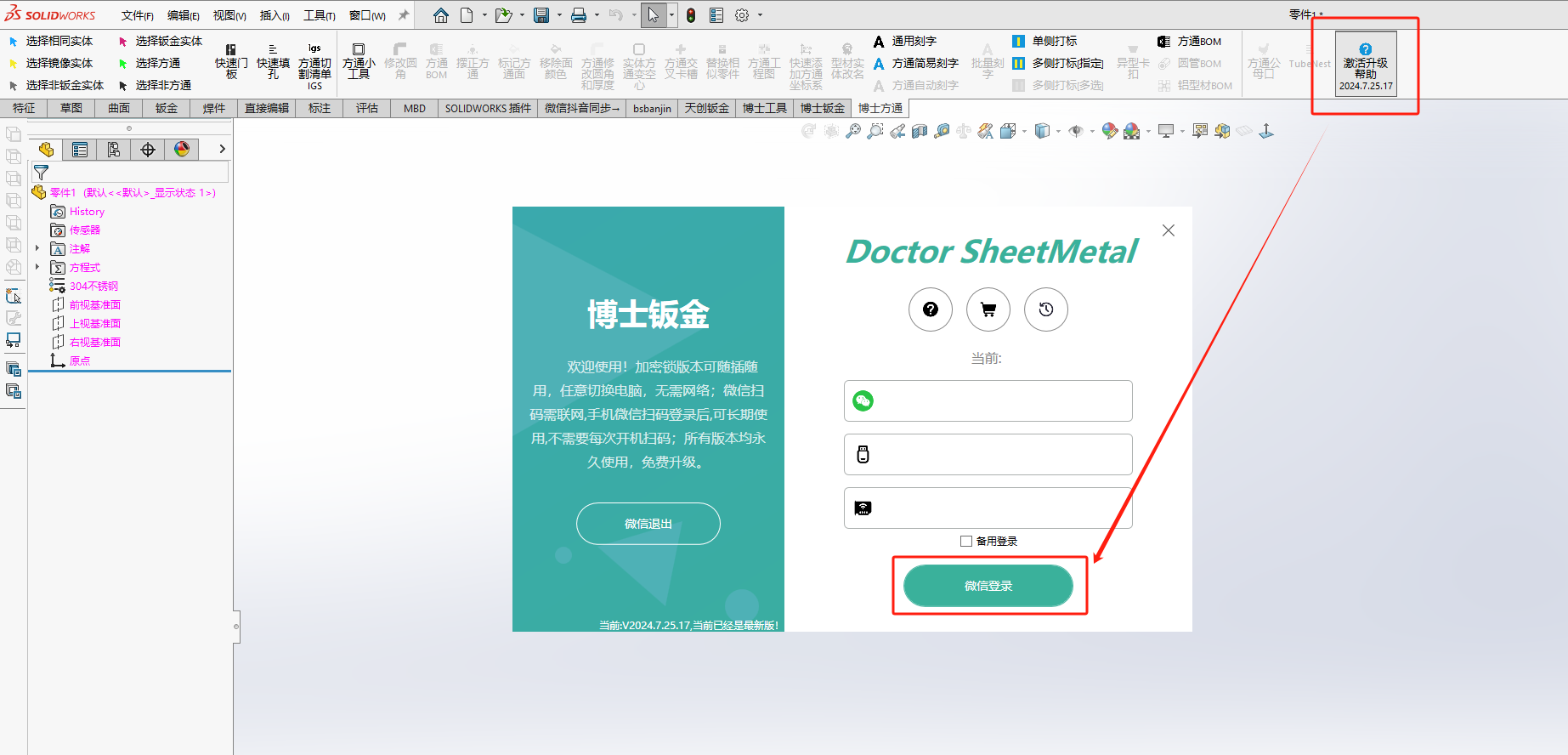Click the 微信退出 button
The image size is (1568, 755).
pyautogui.click(x=648, y=524)
